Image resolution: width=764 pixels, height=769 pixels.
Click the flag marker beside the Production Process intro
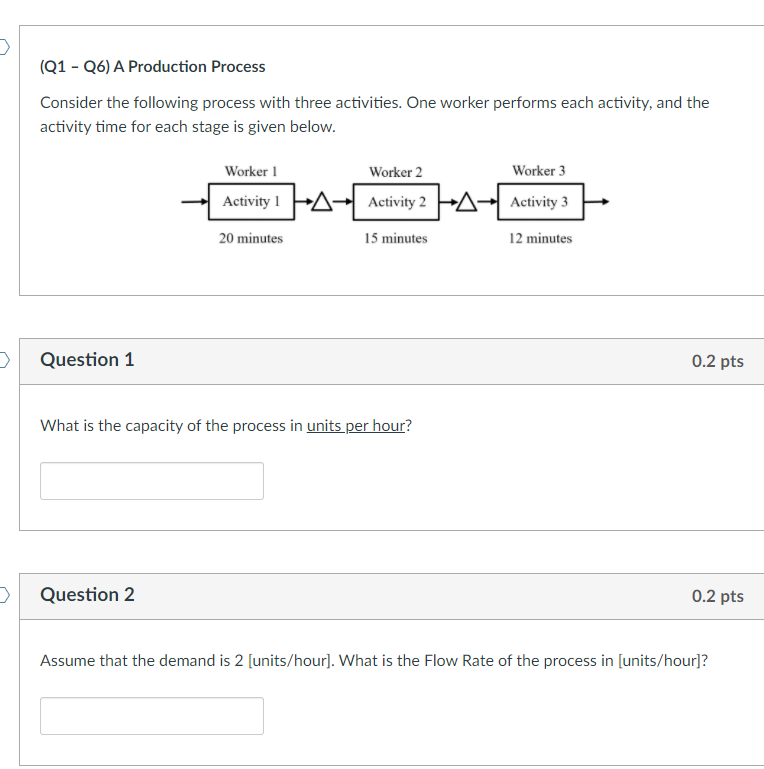click(x=5, y=46)
